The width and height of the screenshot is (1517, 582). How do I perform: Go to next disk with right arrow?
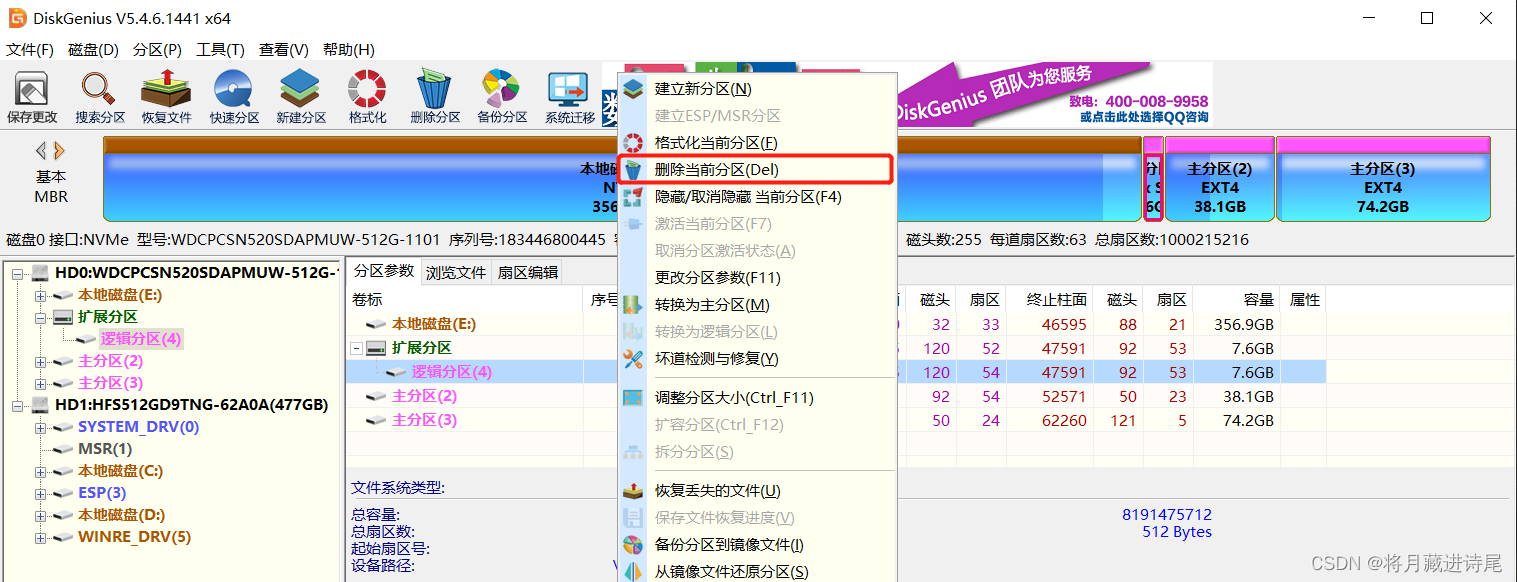(60, 151)
